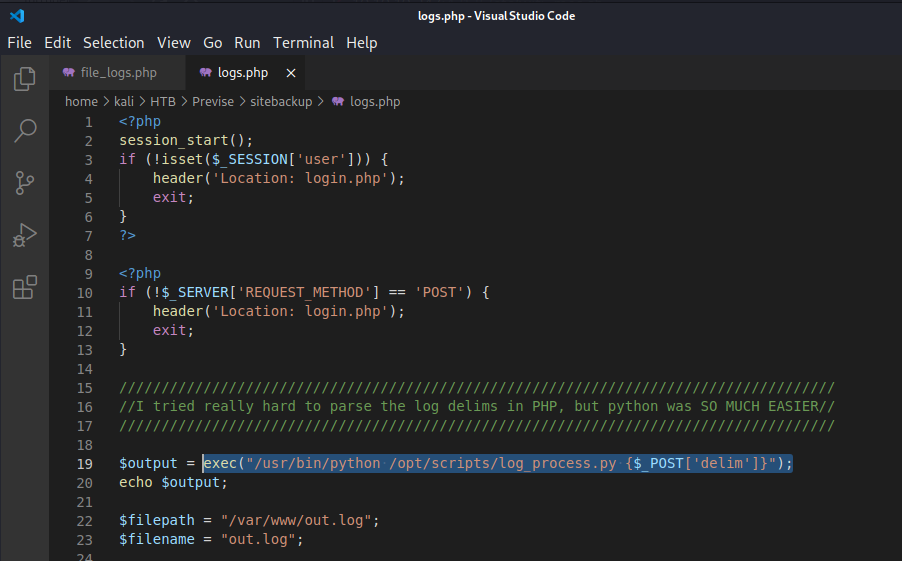
Task: Open the File menu
Action: pyautogui.click(x=19, y=43)
